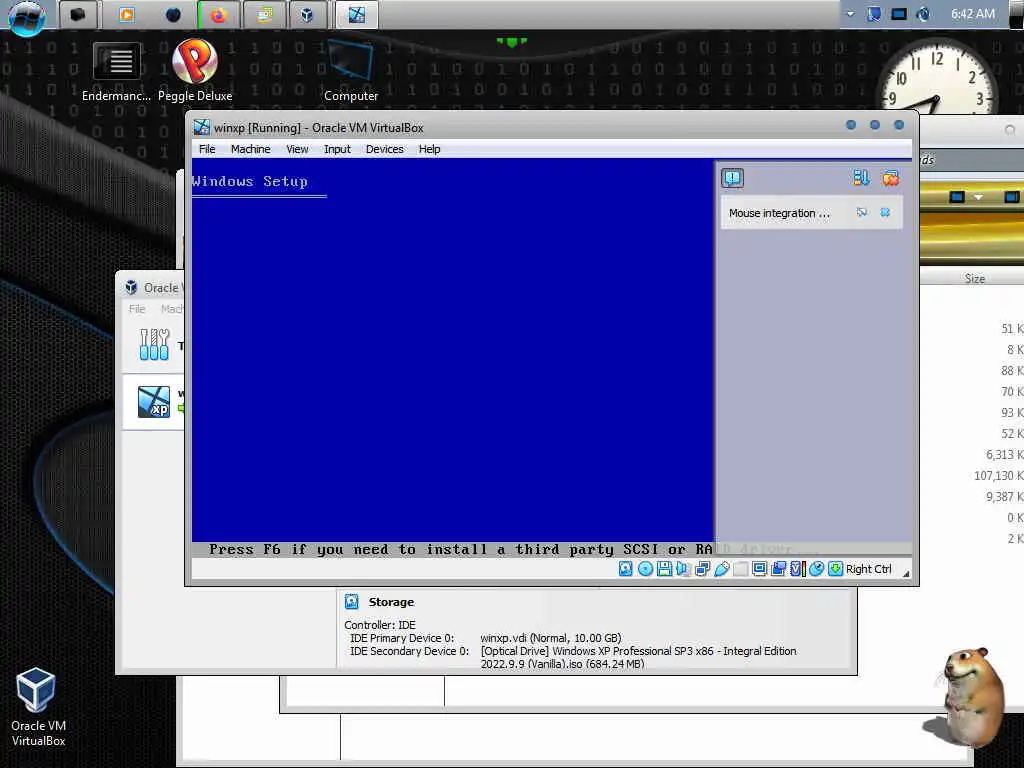
Task: Click the winxp window title bar icon
Action: 202,127
